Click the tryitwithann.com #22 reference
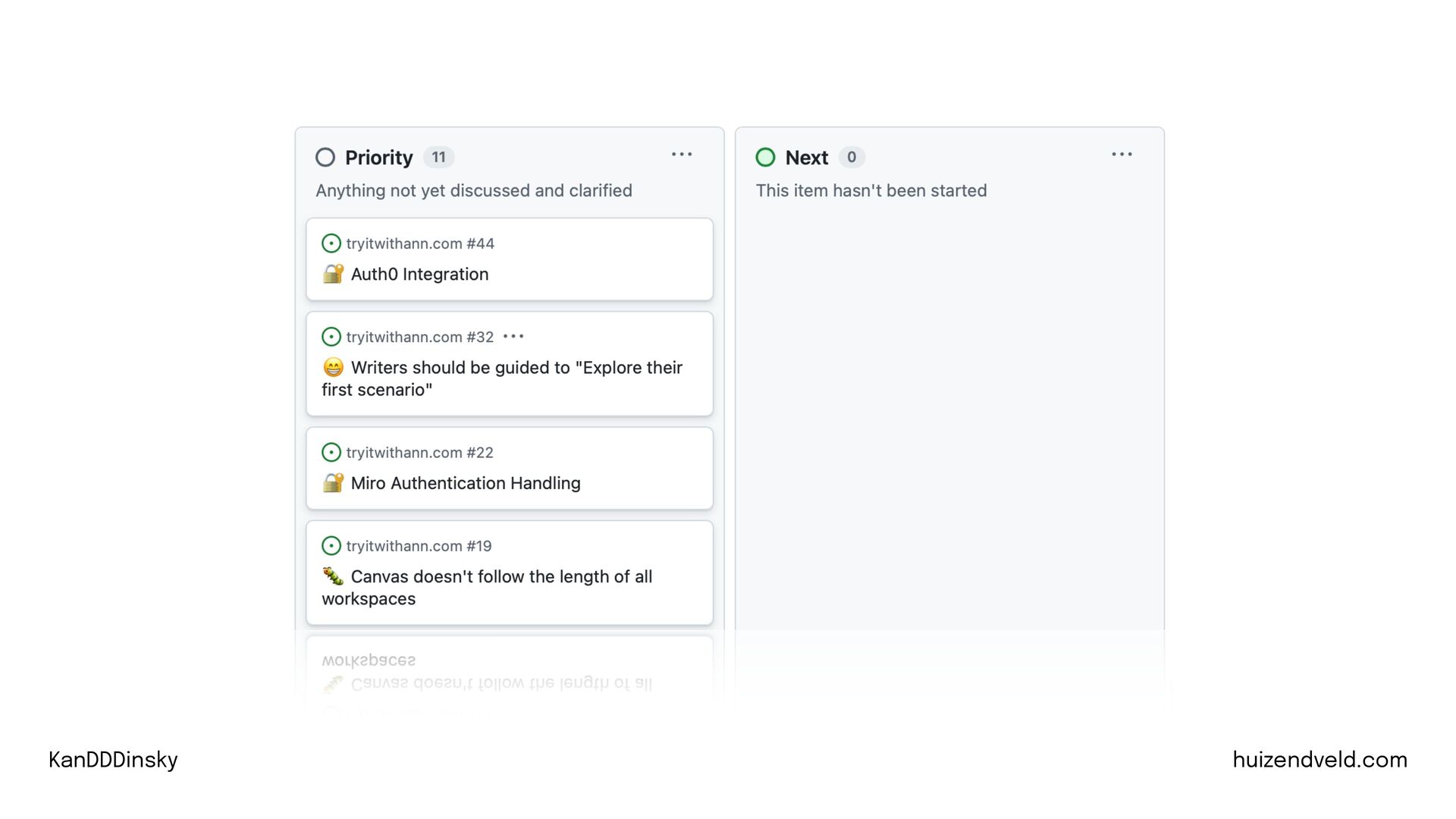 tap(419, 453)
